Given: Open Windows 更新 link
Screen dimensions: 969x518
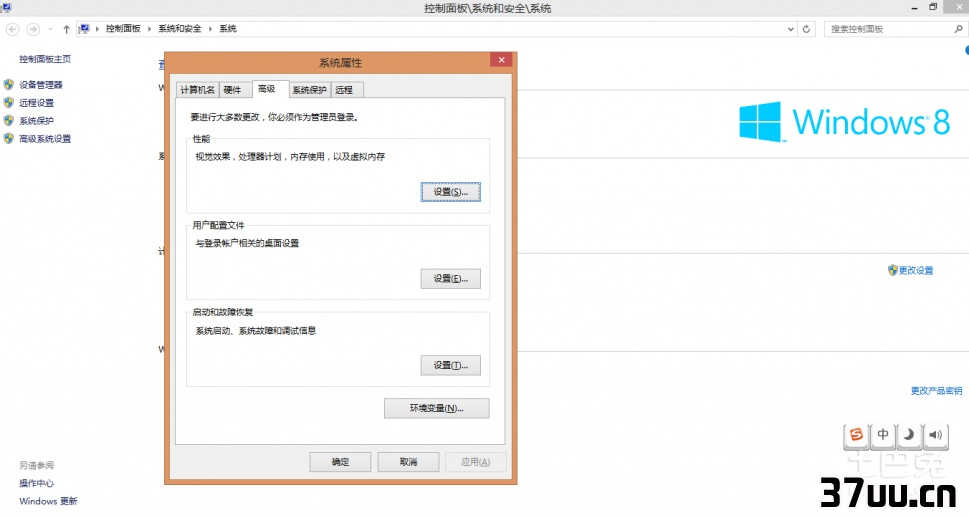Looking at the screenshot, I should 48,501.
